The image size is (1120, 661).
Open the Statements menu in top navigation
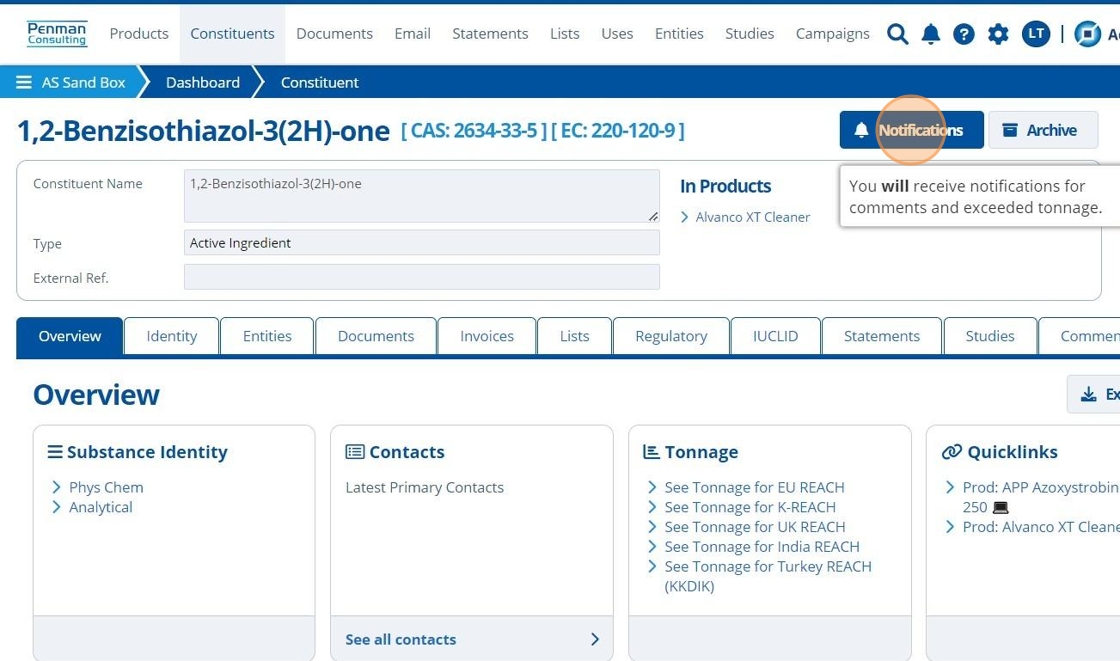click(x=490, y=34)
